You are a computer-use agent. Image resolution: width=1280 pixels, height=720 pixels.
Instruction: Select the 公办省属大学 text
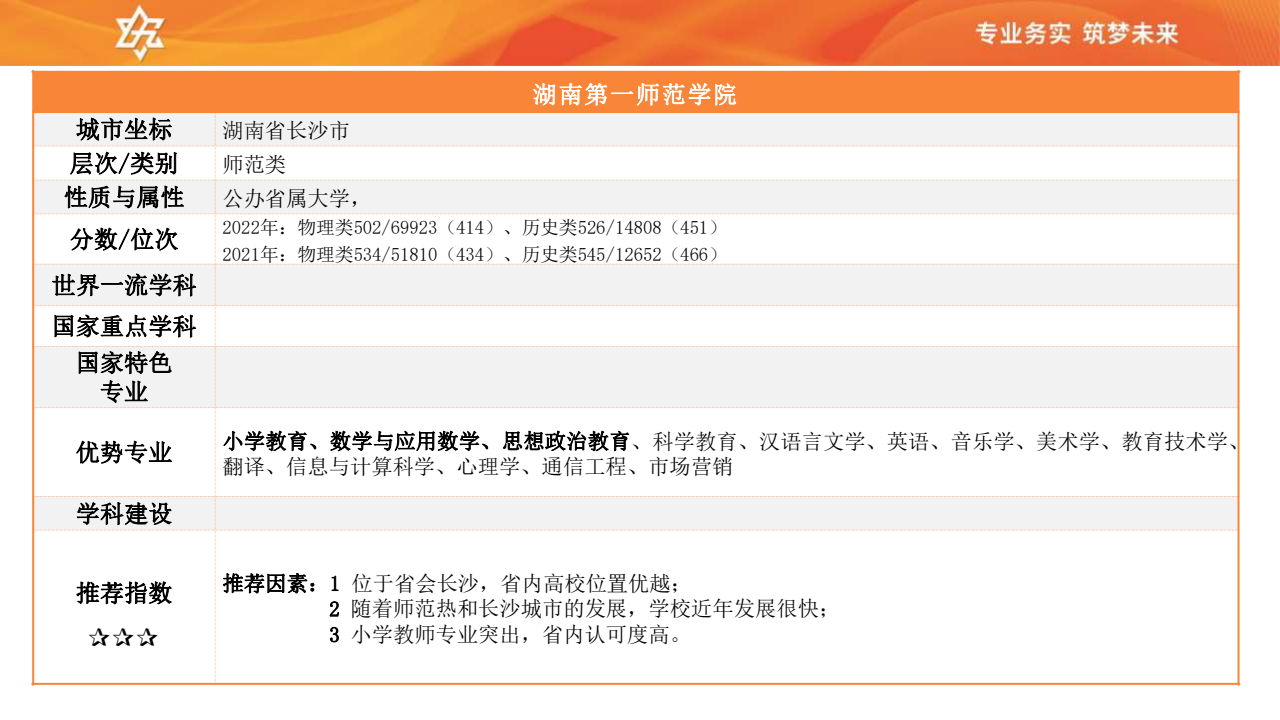(286, 198)
